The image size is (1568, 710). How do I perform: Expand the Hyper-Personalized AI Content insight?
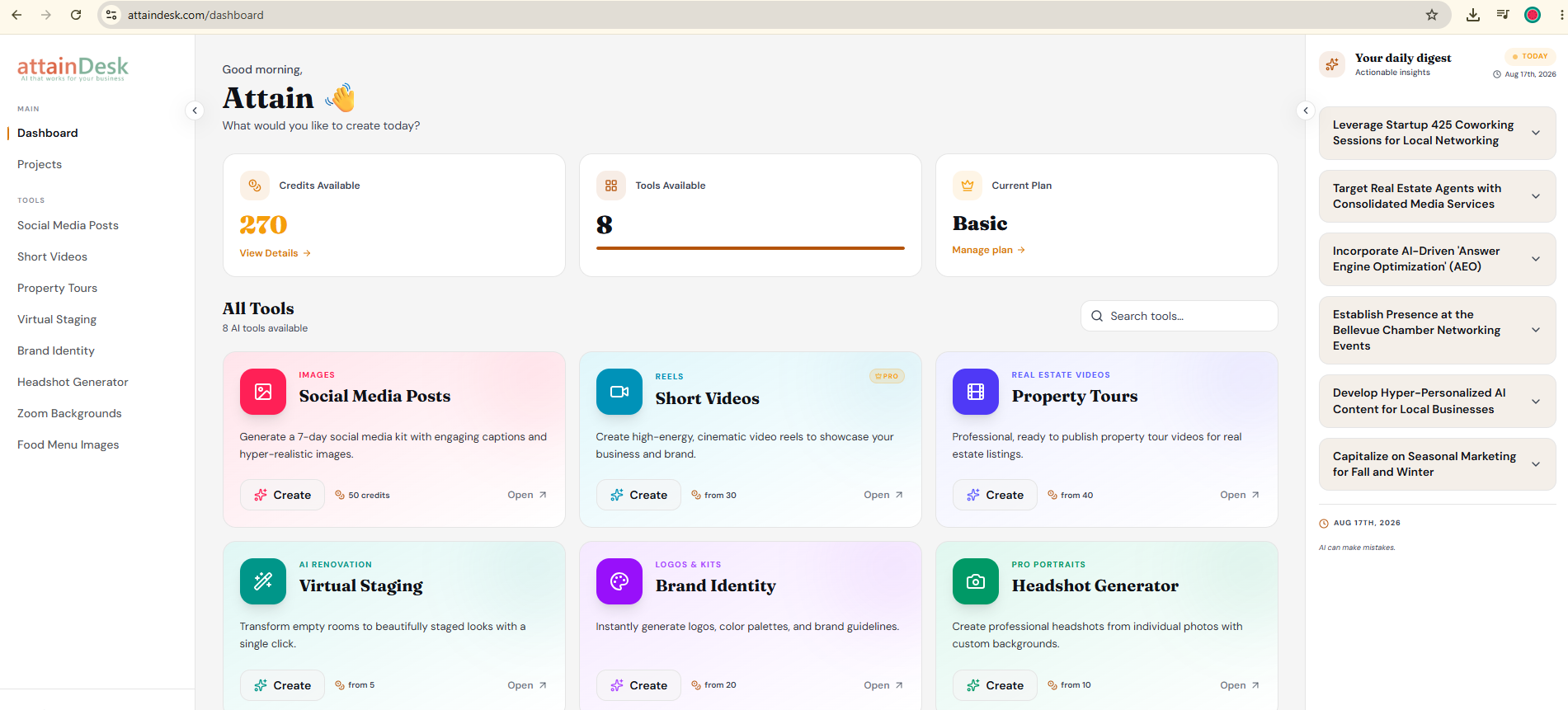1536,402
